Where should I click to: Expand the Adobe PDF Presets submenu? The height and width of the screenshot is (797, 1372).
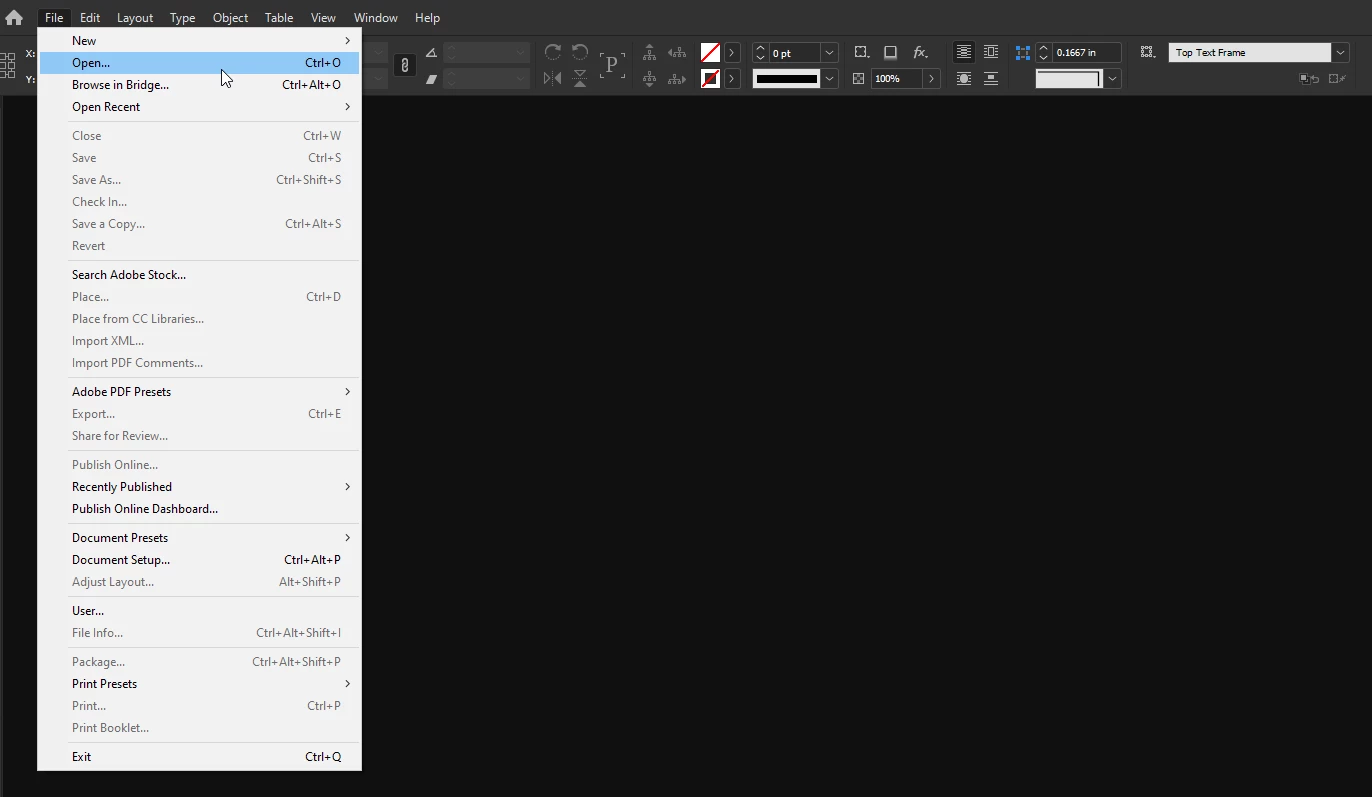(x=199, y=392)
